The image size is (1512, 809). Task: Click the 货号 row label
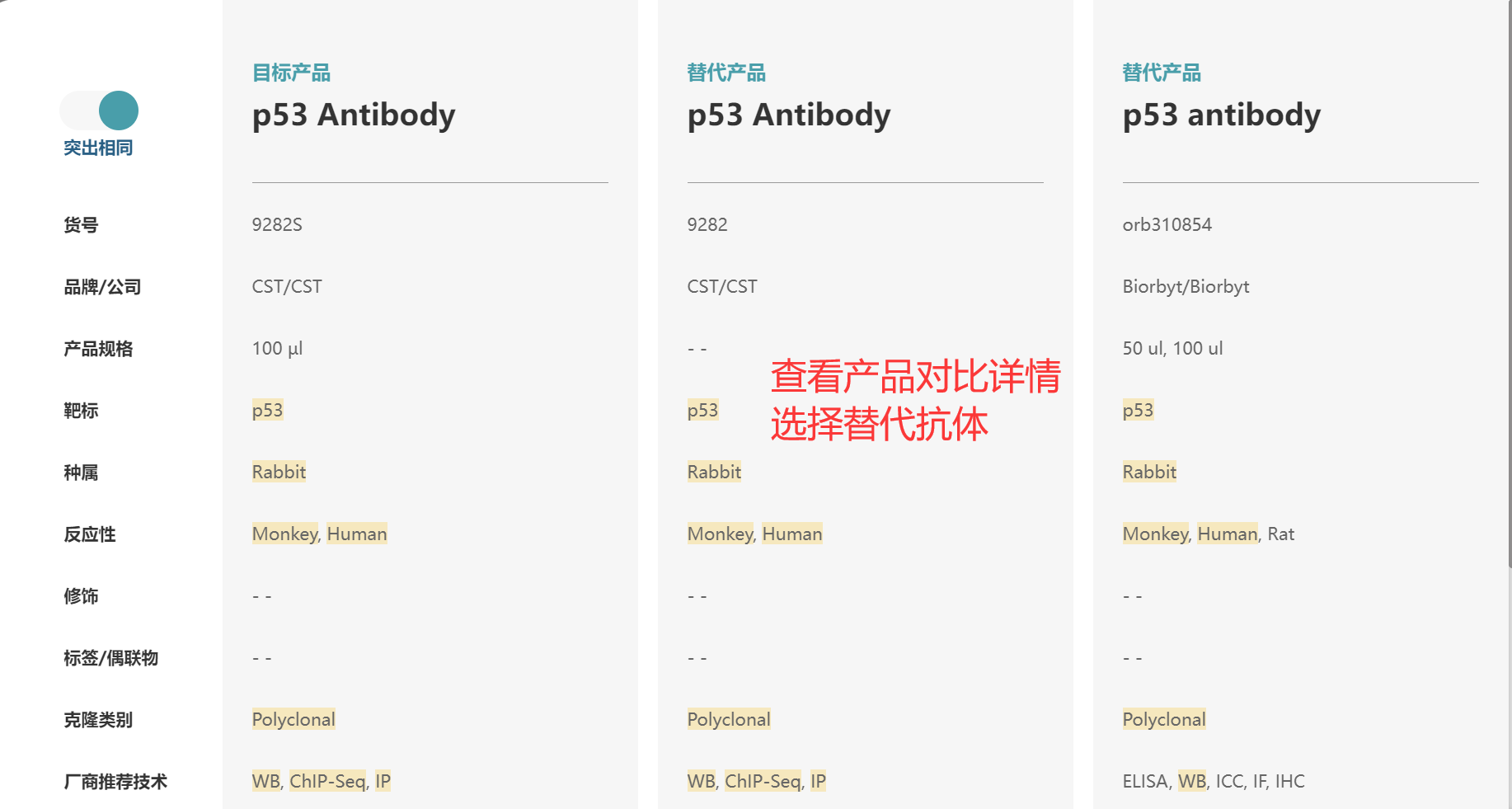pos(81,224)
